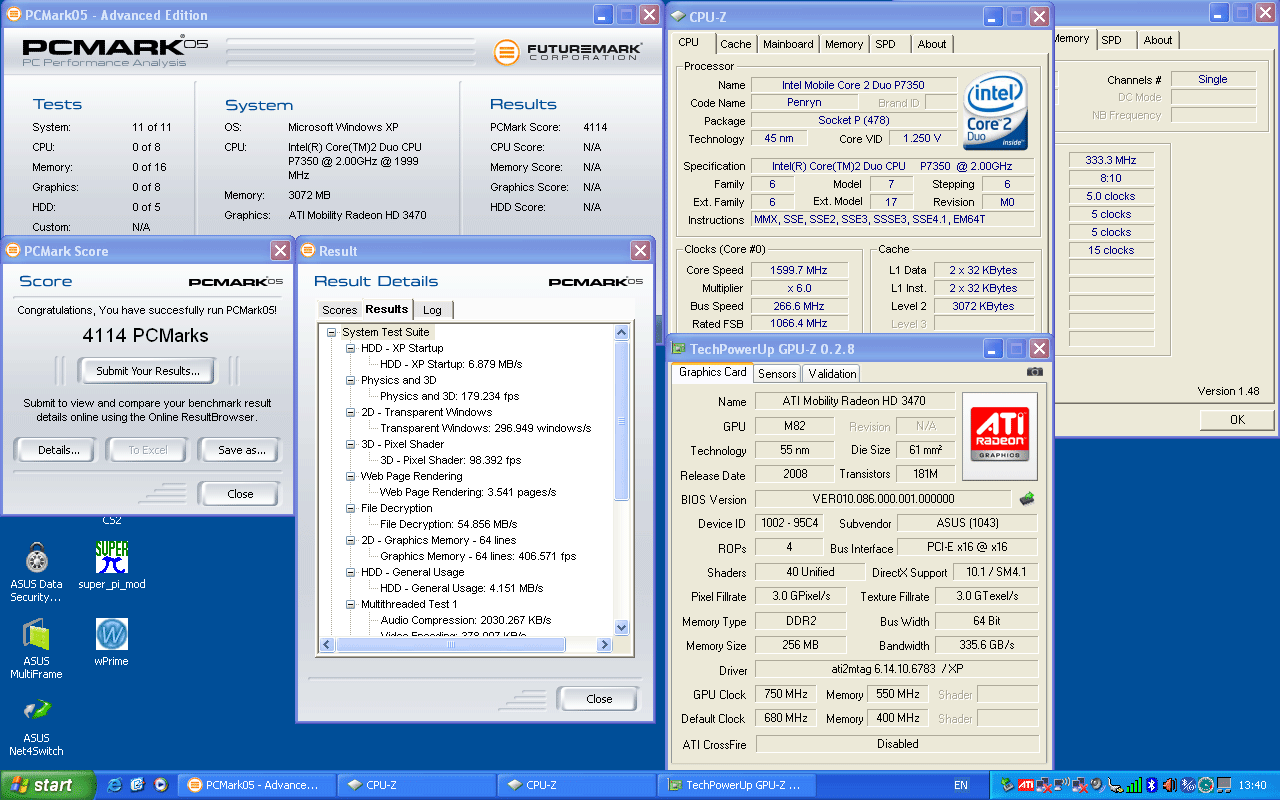Click the GPU-Z screenshot camera icon
This screenshot has width=1280, height=800.
tap(1034, 372)
